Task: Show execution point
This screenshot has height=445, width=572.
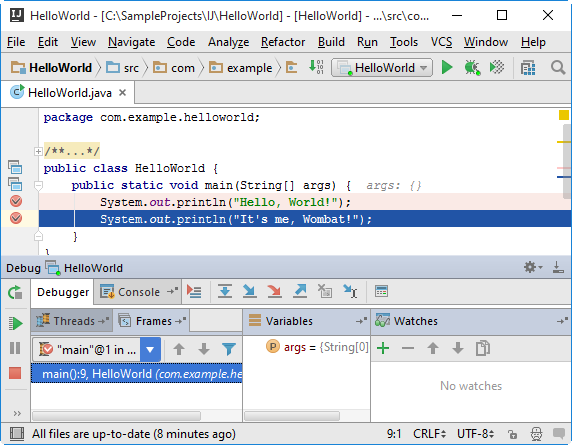Action: (194, 291)
